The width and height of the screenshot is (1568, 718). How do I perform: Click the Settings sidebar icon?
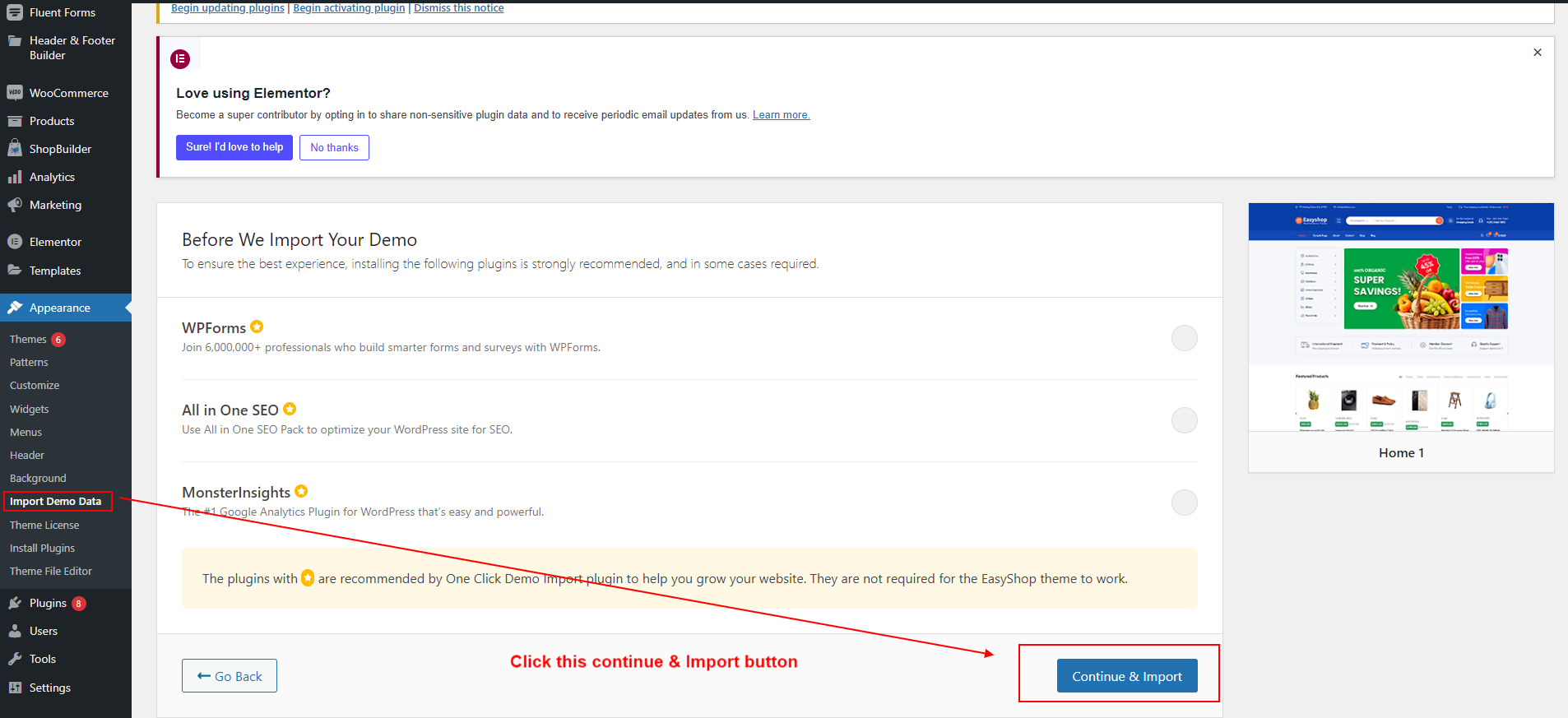point(15,688)
